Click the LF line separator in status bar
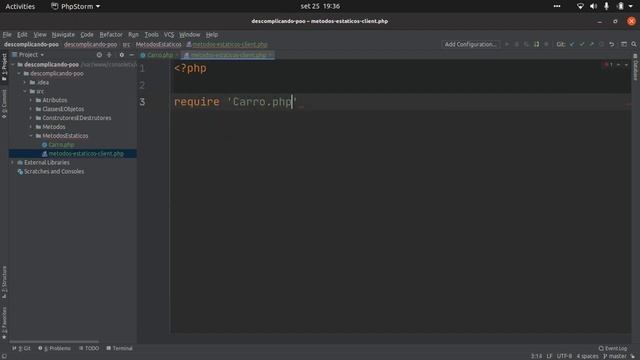The width and height of the screenshot is (640, 360). pyautogui.click(x=549, y=356)
